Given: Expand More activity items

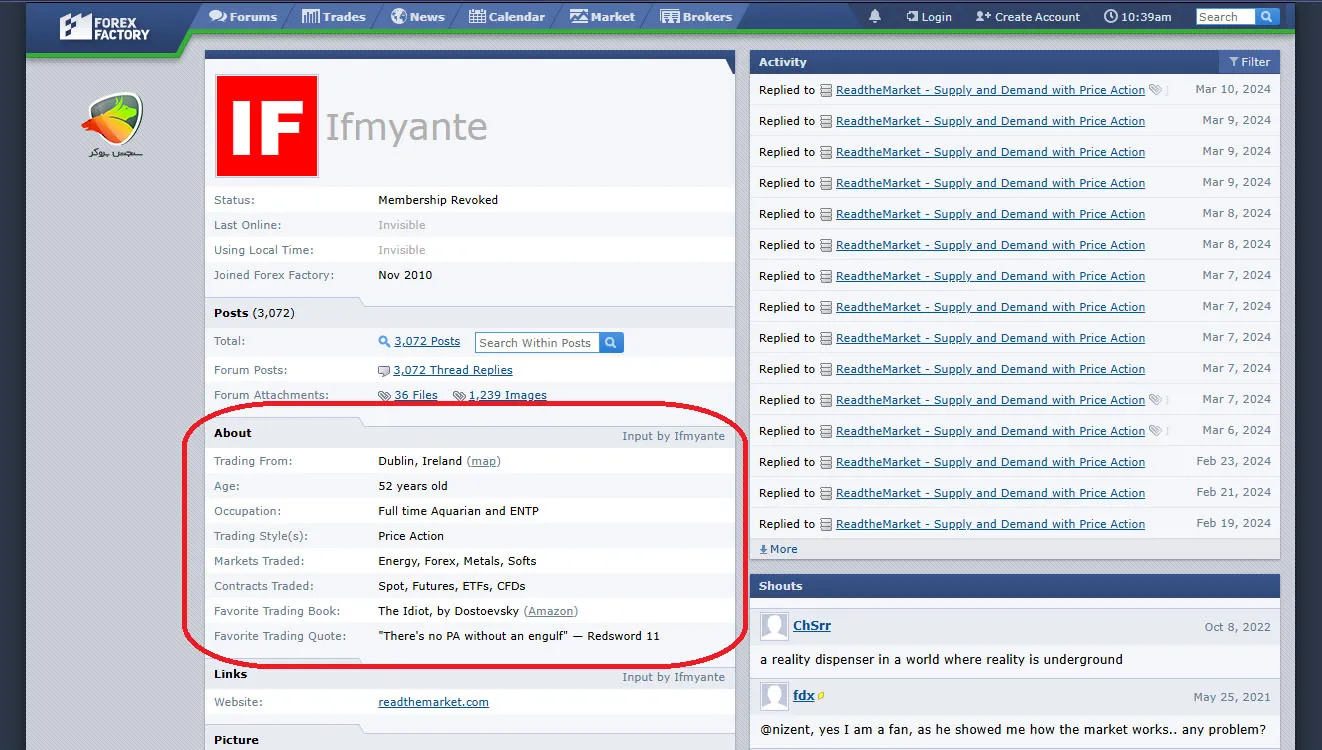Looking at the screenshot, I should (779, 549).
